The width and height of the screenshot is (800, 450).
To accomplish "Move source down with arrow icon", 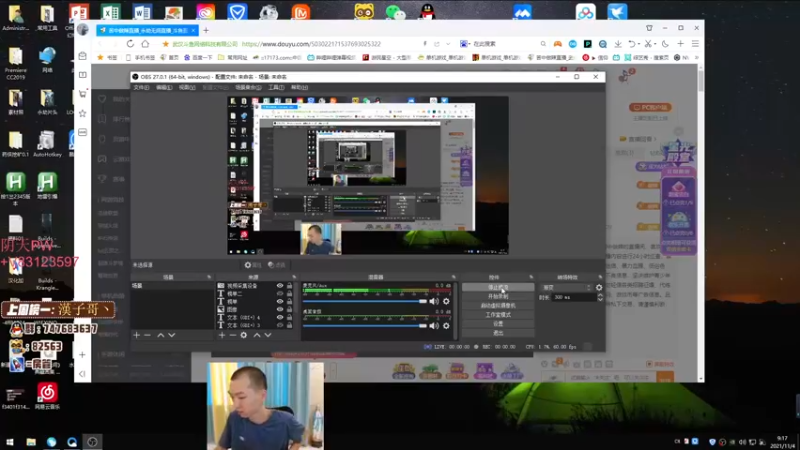I will (268, 335).
